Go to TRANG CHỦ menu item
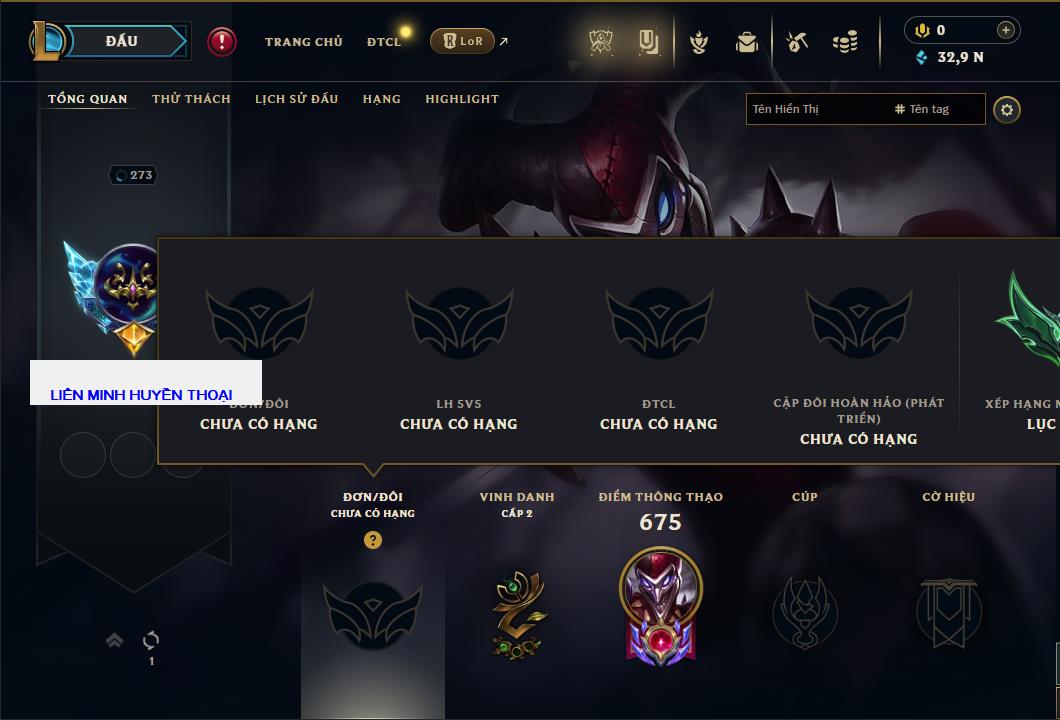The image size is (1060, 720). (304, 42)
